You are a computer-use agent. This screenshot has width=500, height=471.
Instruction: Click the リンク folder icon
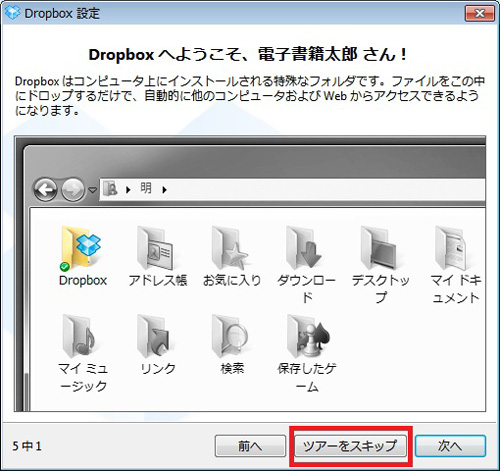[154, 336]
